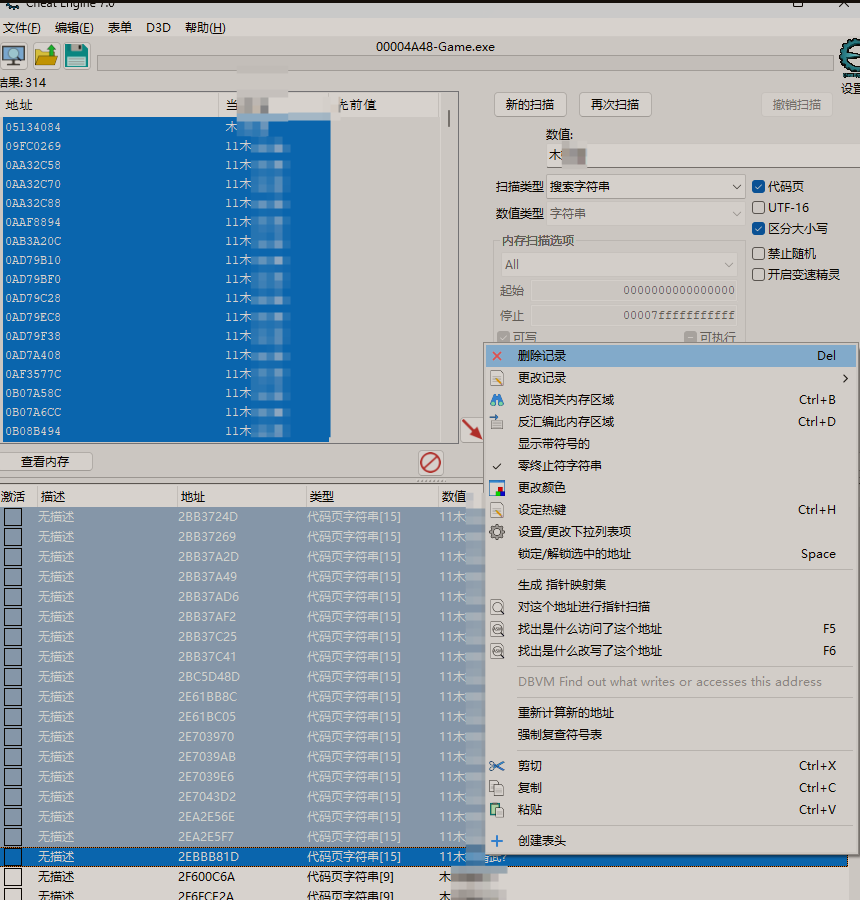
Task: Toggle the 区分大小写 checkbox
Action: tap(758, 228)
